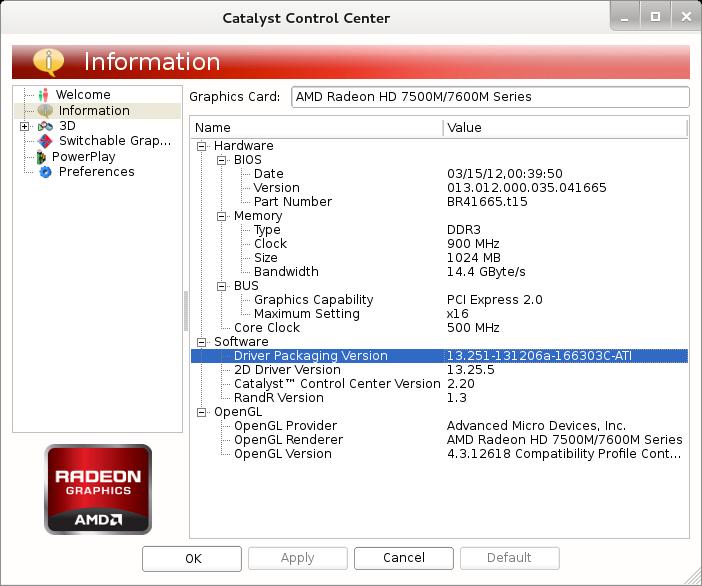Click the 3D settings icon in sidebar
The height and width of the screenshot is (586, 702).
[45, 126]
